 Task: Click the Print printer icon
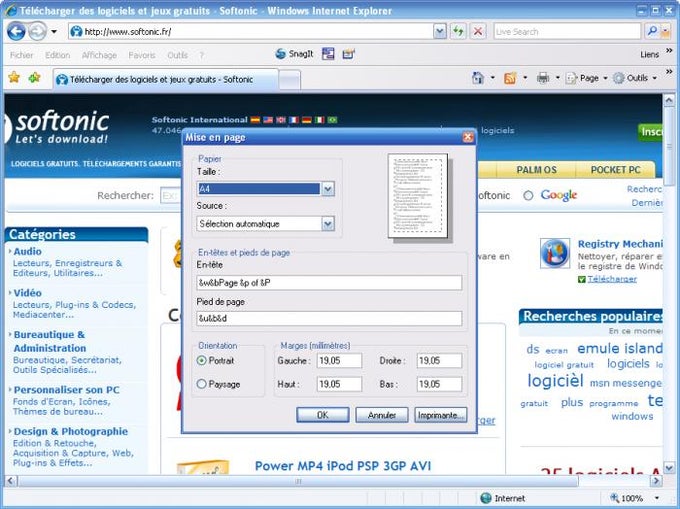pos(543,78)
